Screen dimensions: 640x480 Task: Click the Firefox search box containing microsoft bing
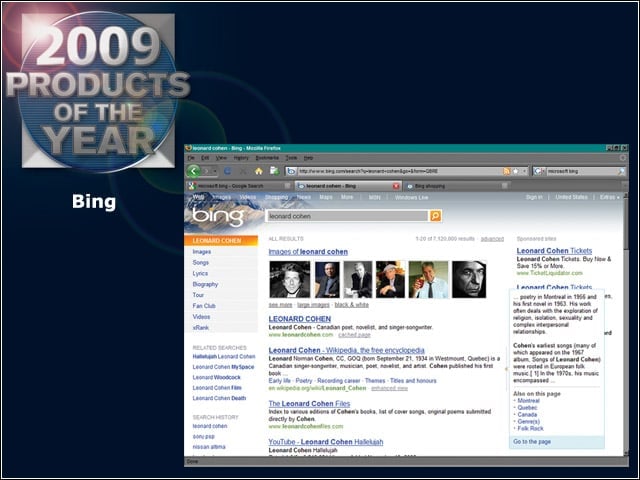point(581,171)
